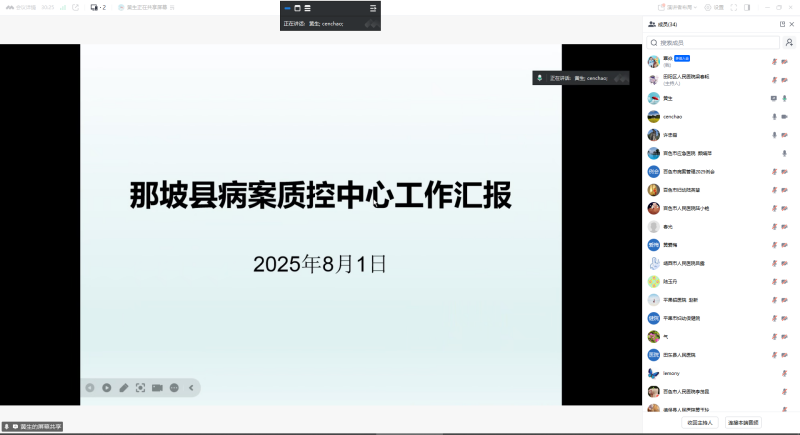Pop out the members panel
The height and width of the screenshot is (435, 800).
coord(782,24)
